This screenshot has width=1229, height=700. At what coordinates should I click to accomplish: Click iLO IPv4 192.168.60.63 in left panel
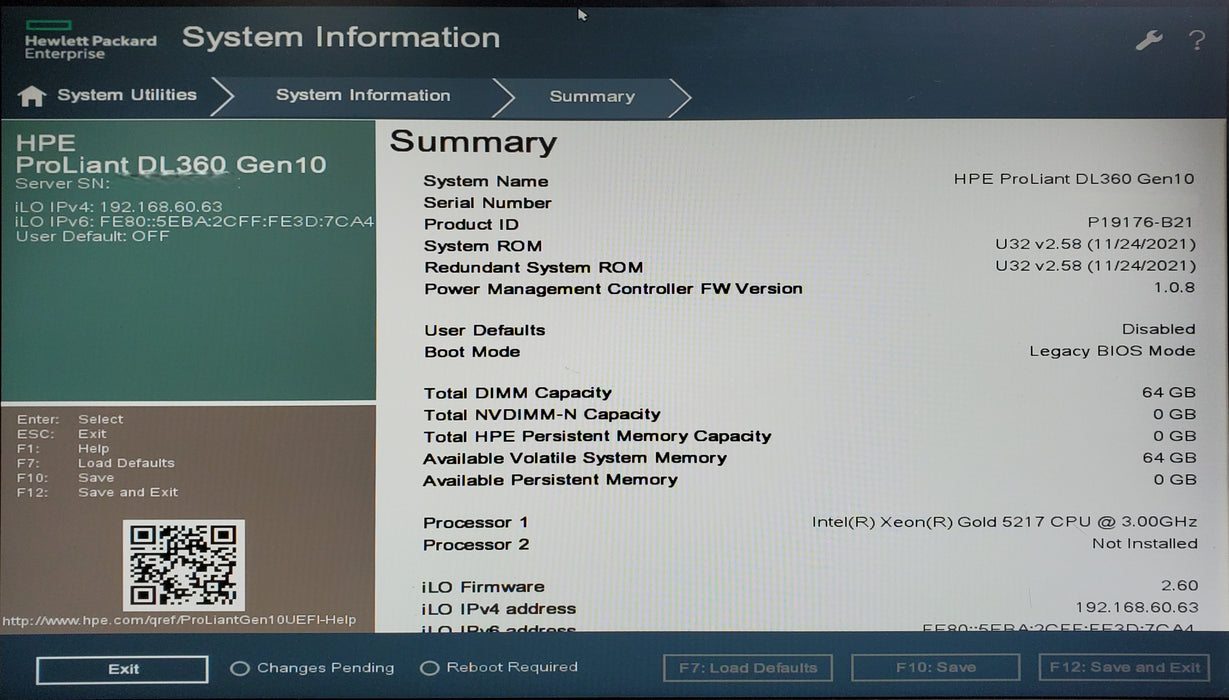pos(119,206)
